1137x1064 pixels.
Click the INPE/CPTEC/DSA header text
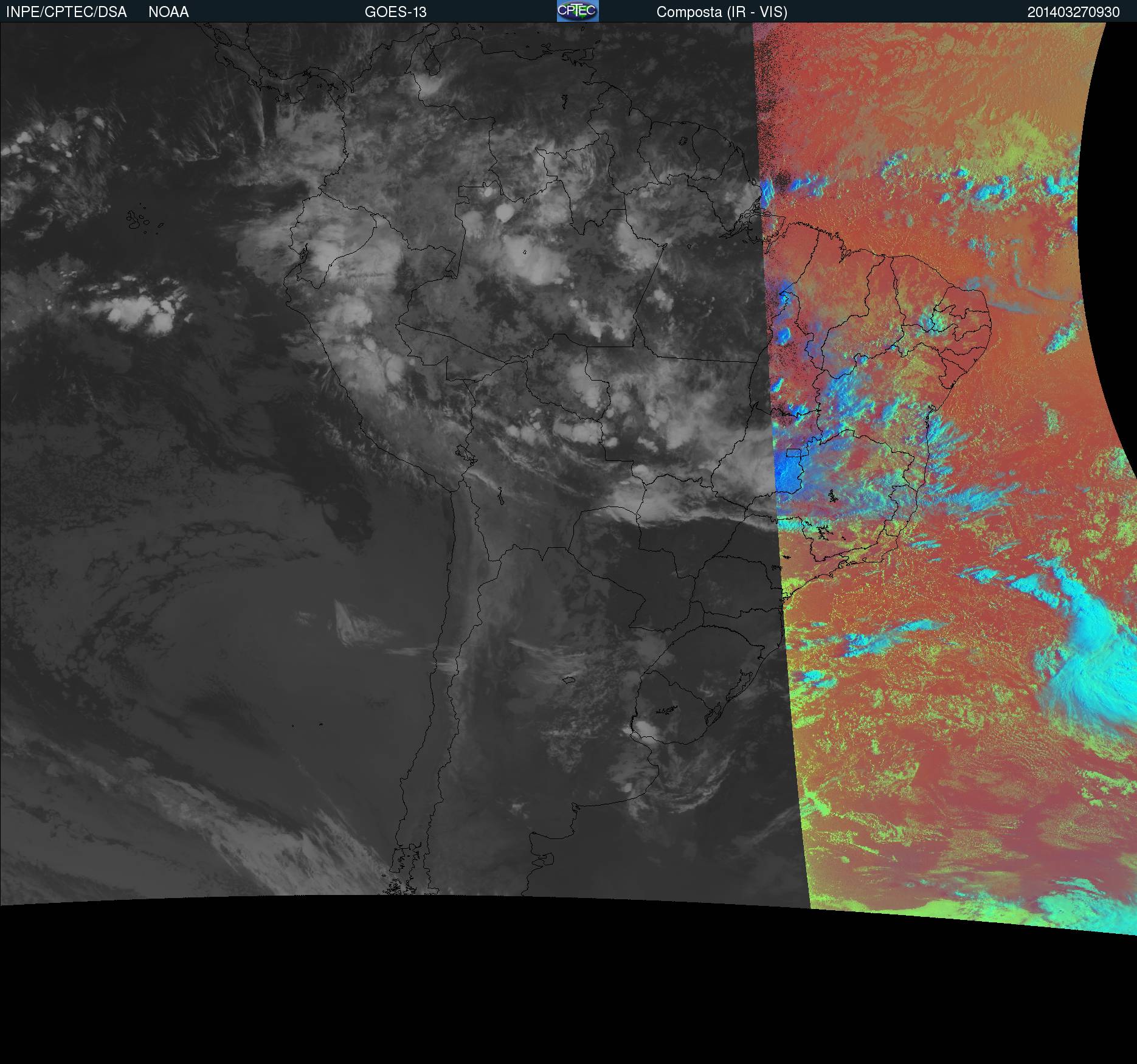(66, 12)
